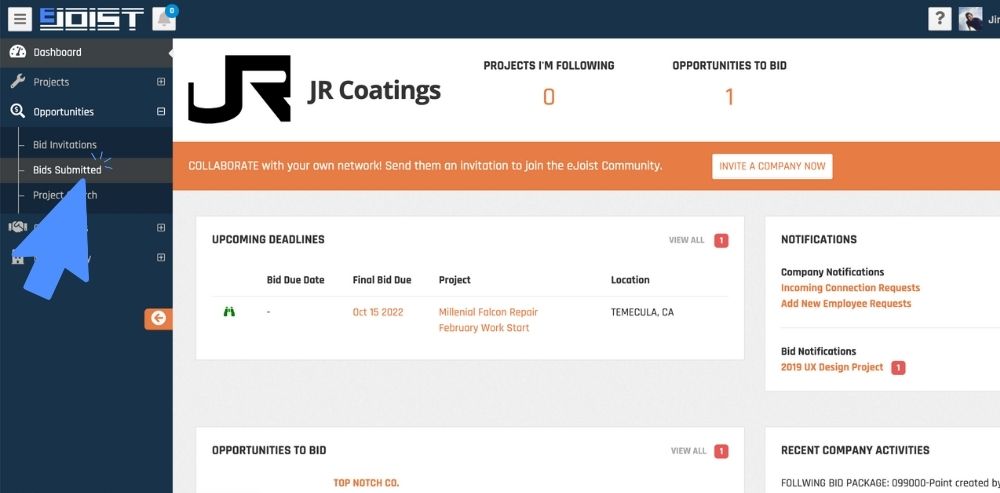Screen dimensions: 1000x493
Task: Click the JR Coatings company logo
Action: [240, 89]
